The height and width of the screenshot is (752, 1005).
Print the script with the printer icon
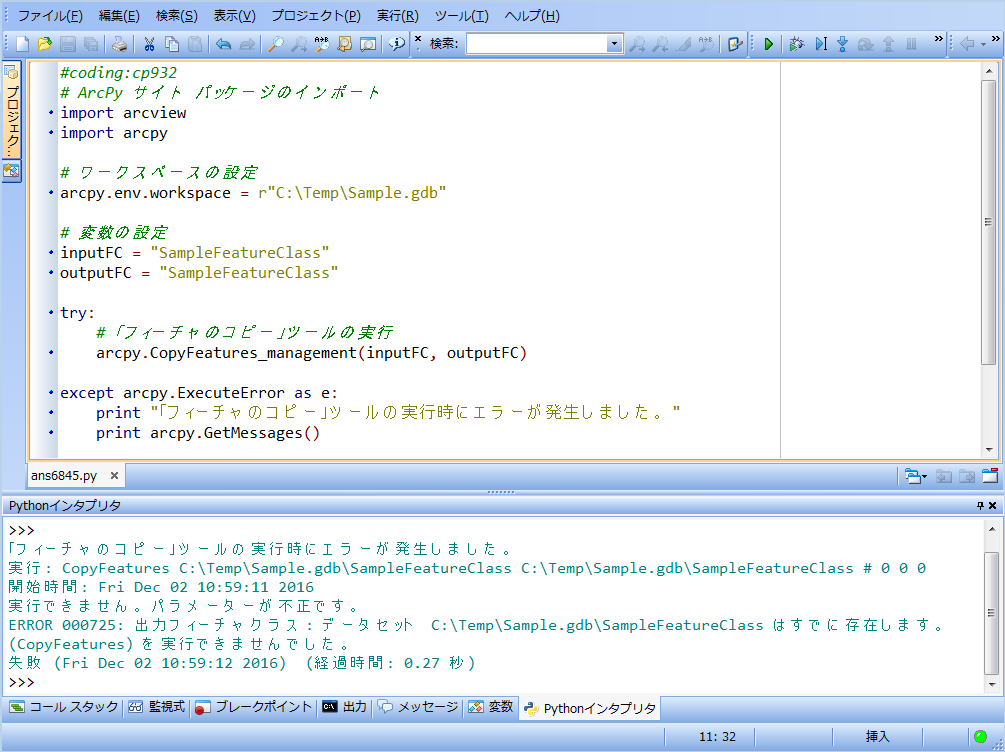point(119,44)
